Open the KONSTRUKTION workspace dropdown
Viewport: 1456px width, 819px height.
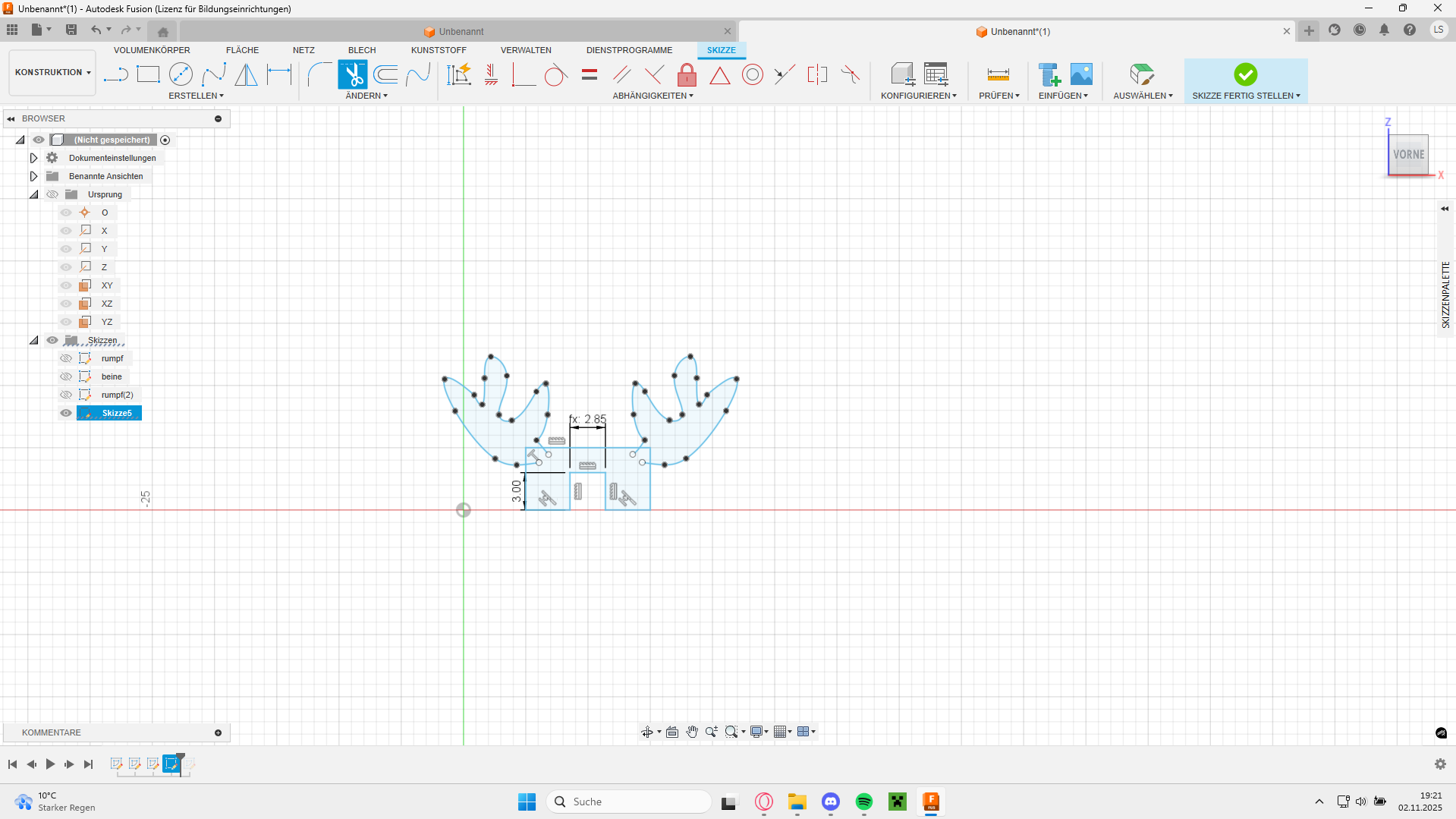[52, 73]
